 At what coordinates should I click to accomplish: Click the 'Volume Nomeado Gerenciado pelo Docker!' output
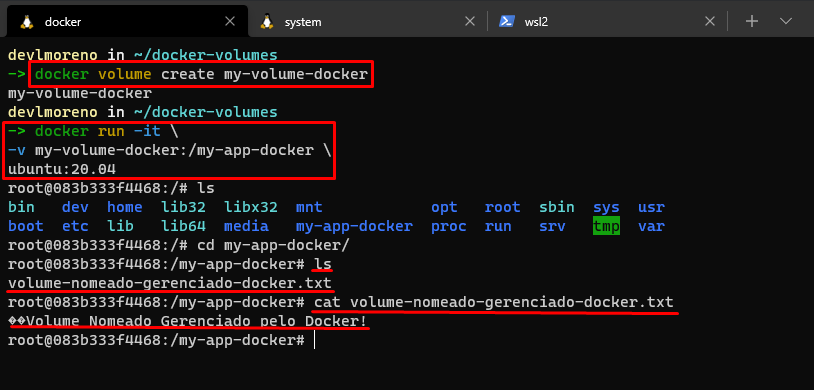pyautogui.click(x=197, y=321)
